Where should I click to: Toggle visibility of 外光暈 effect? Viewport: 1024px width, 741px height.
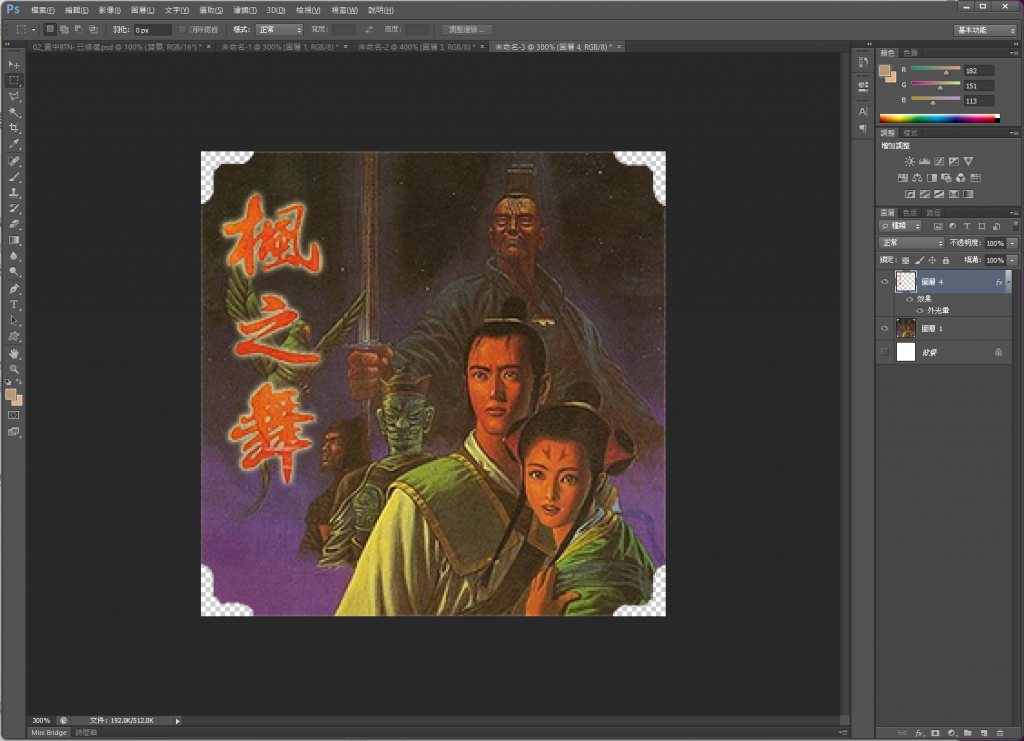(x=920, y=311)
